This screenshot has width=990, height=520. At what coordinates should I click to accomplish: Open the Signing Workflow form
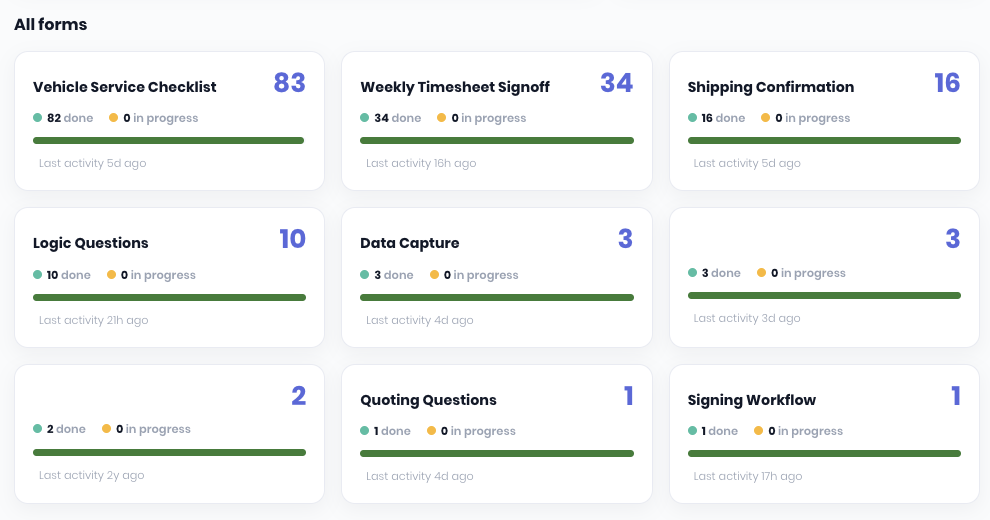coord(751,400)
